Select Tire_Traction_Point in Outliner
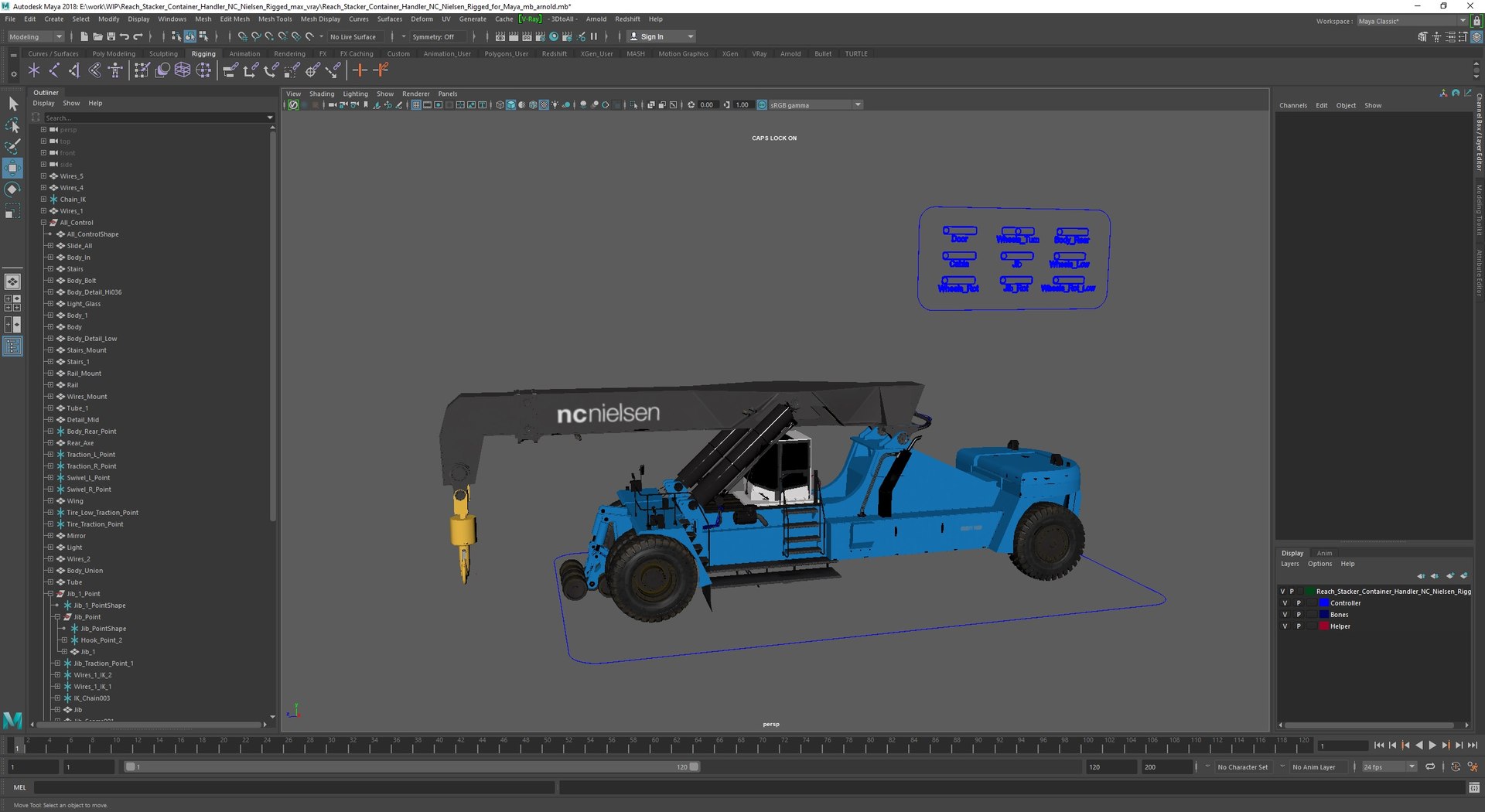The width and height of the screenshot is (1485, 812). (94, 524)
